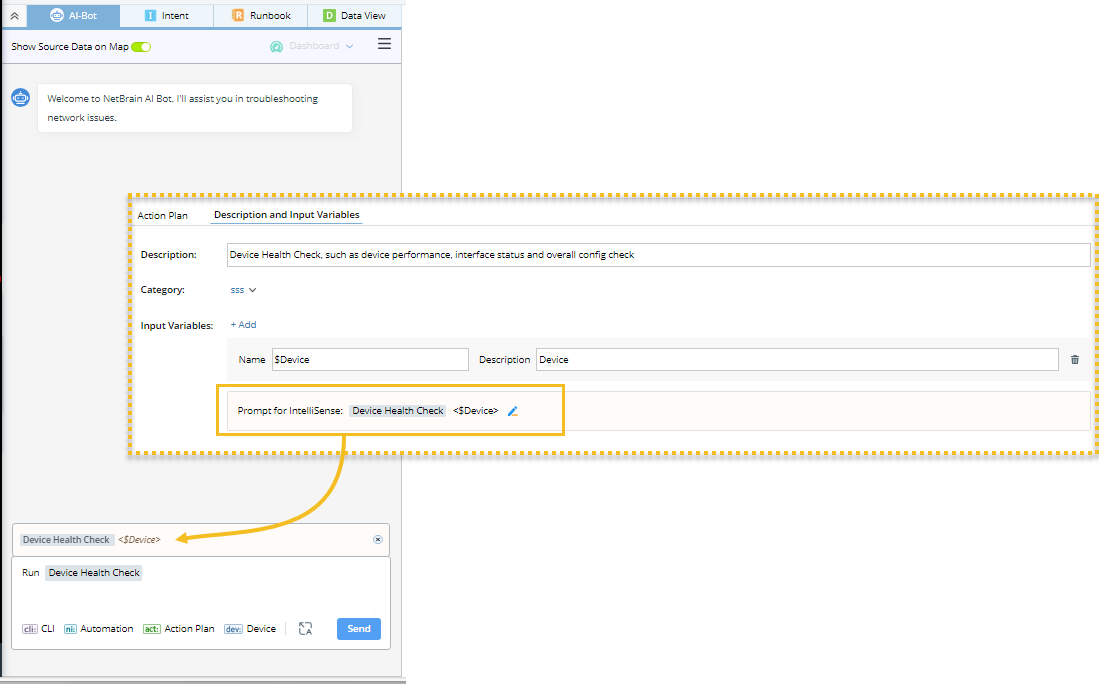Select Description and Input Variables tab

(x=287, y=215)
